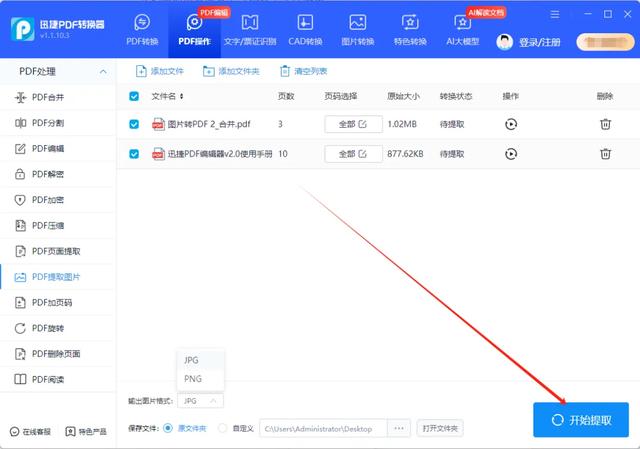Start extraction for 迅捷PDF编辑器v2.0 row

[511, 154]
